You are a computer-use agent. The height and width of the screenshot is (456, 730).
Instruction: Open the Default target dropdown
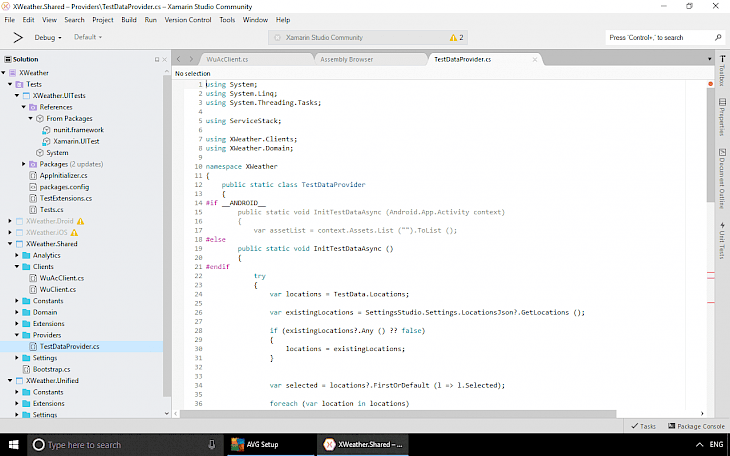coord(88,37)
